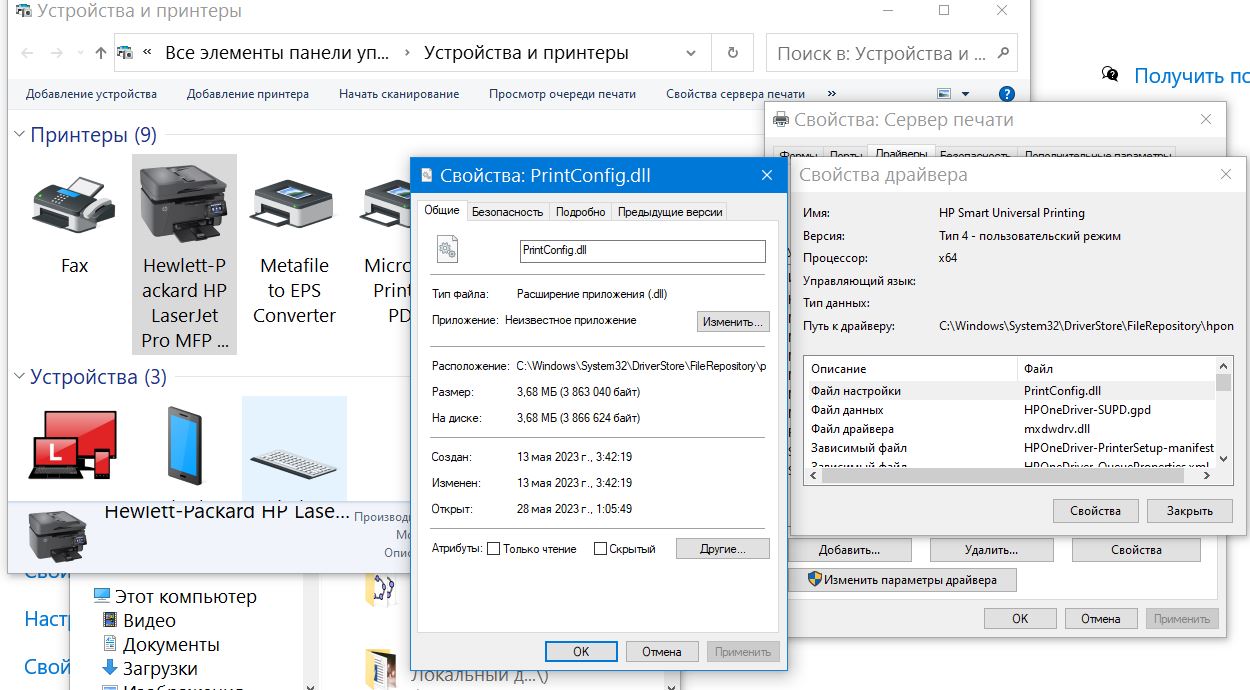
Task: Enable the Скрытый attribute checkbox
Action: pyautogui.click(x=600, y=549)
